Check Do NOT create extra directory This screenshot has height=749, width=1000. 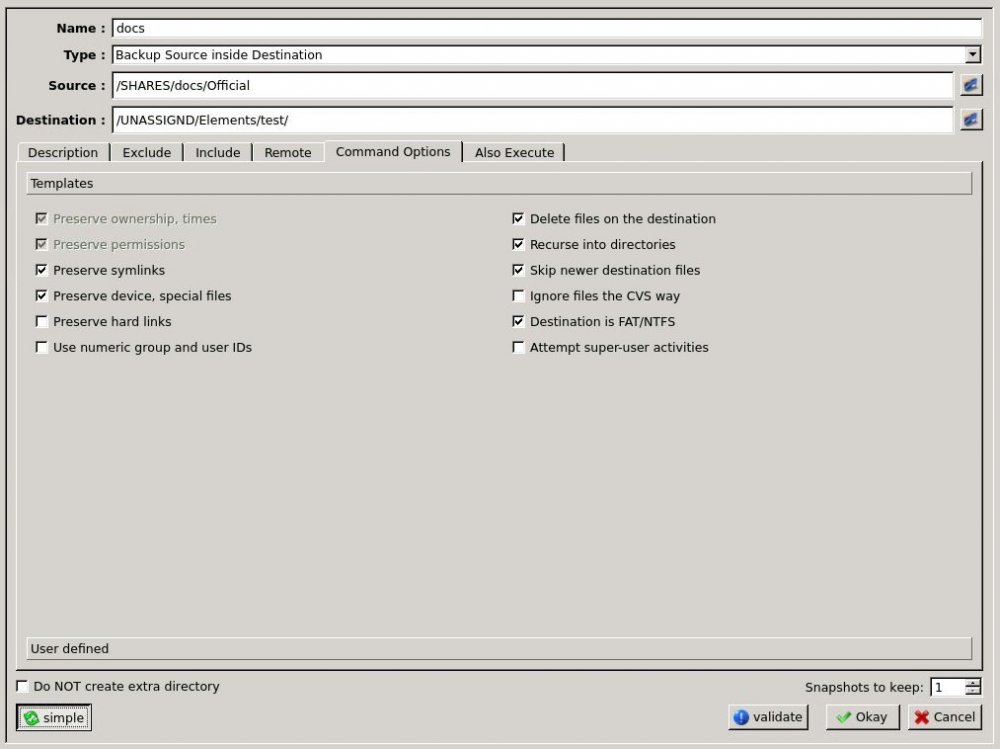(x=22, y=686)
